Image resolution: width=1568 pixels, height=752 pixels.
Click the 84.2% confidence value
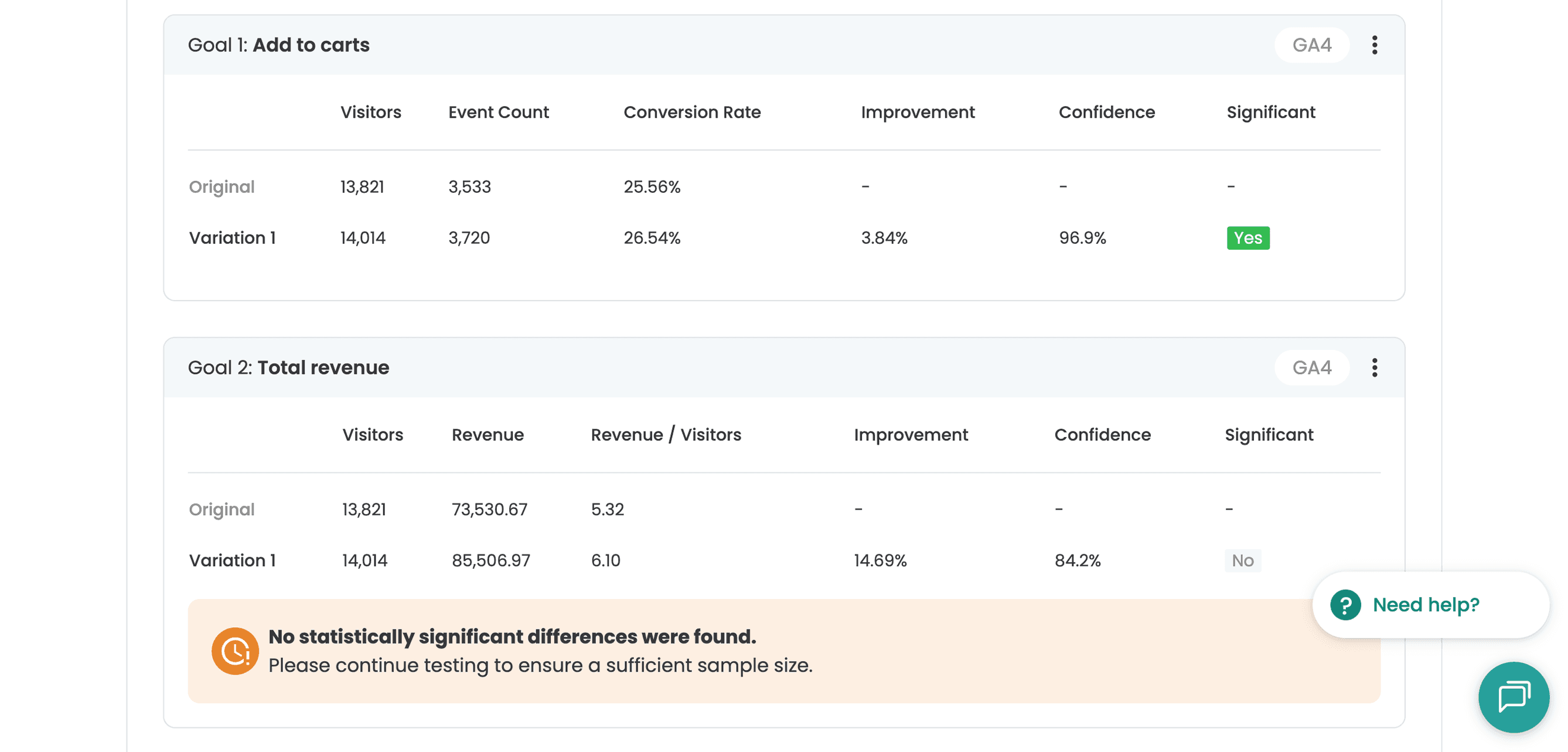click(1078, 561)
